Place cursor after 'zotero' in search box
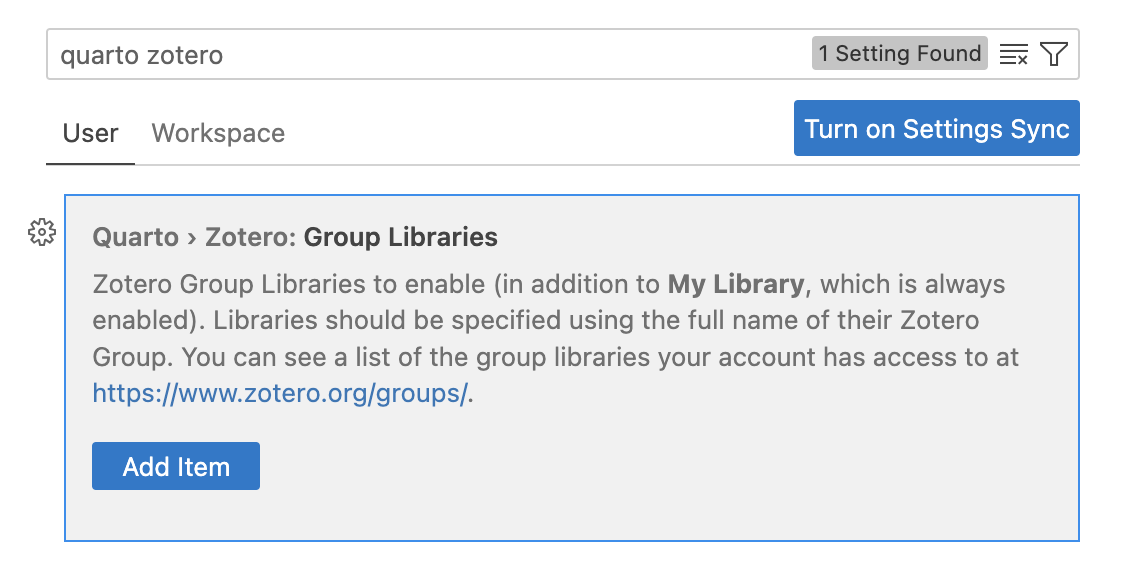1126x578 pixels. pos(224,55)
